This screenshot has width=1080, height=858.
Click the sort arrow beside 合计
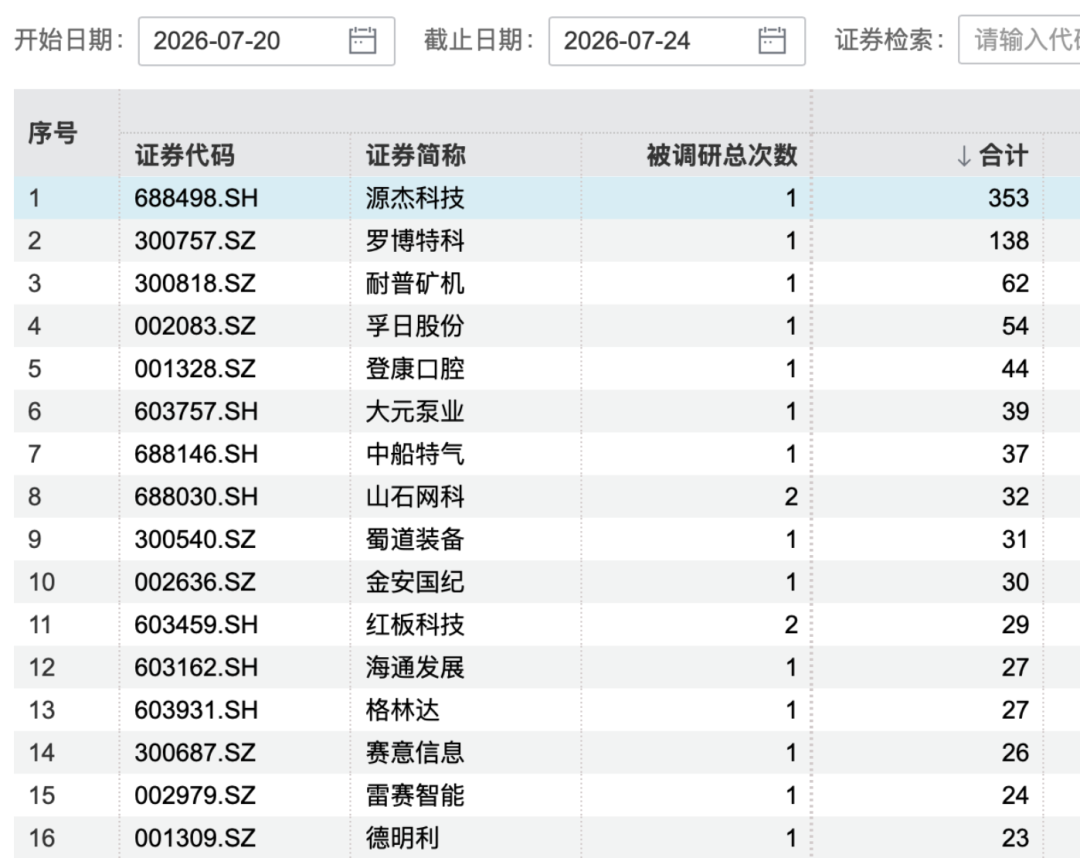coord(964,156)
